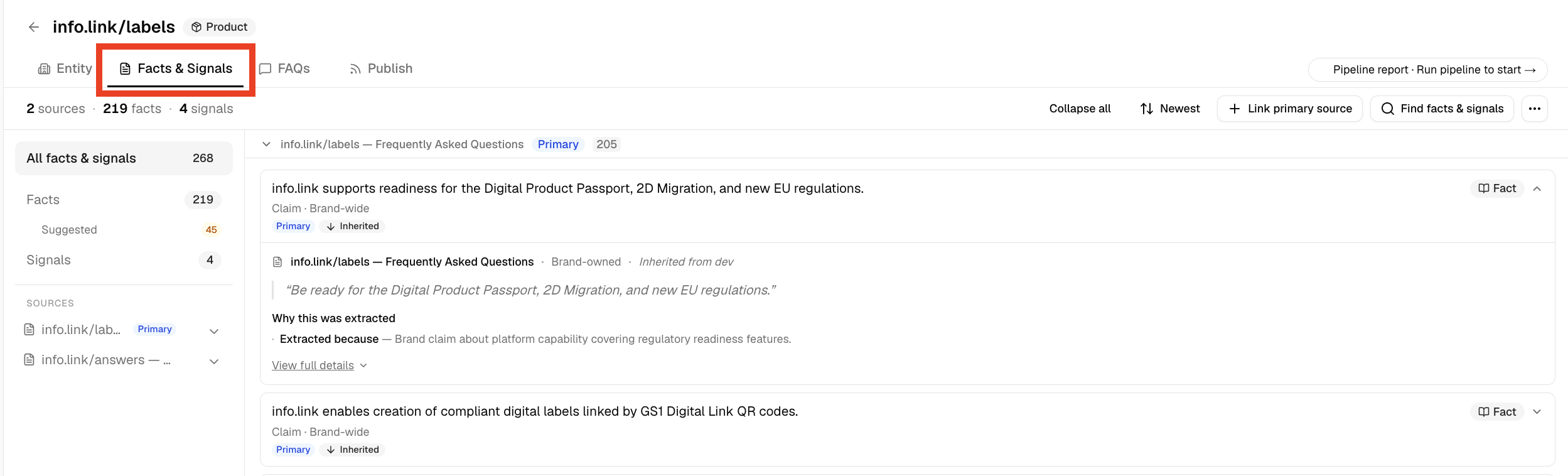Collapse the Frequently Asked Questions group header
This screenshot has width=1568, height=476.
point(267,144)
